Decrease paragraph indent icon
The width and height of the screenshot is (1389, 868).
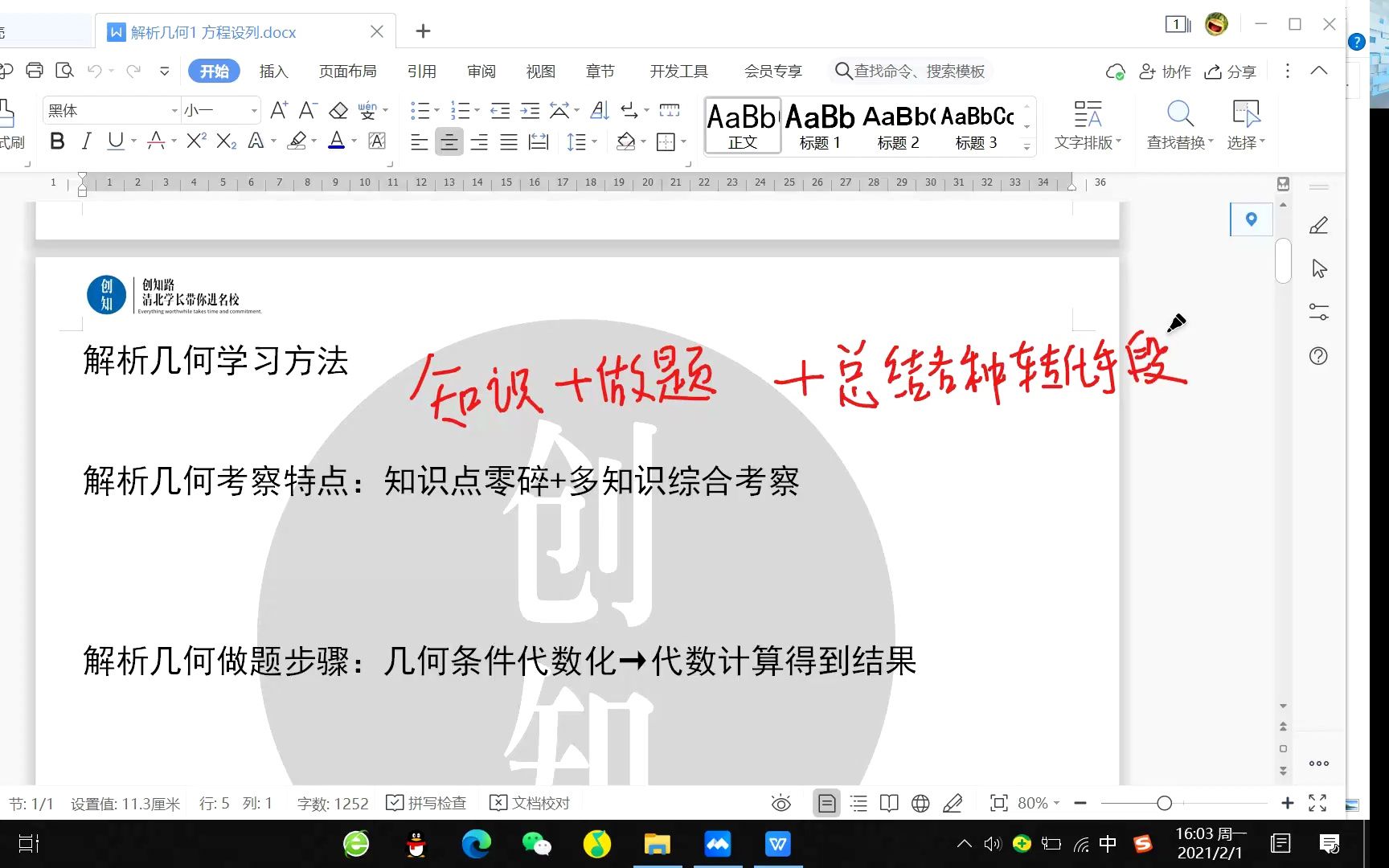pyautogui.click(x=500, y=110)
